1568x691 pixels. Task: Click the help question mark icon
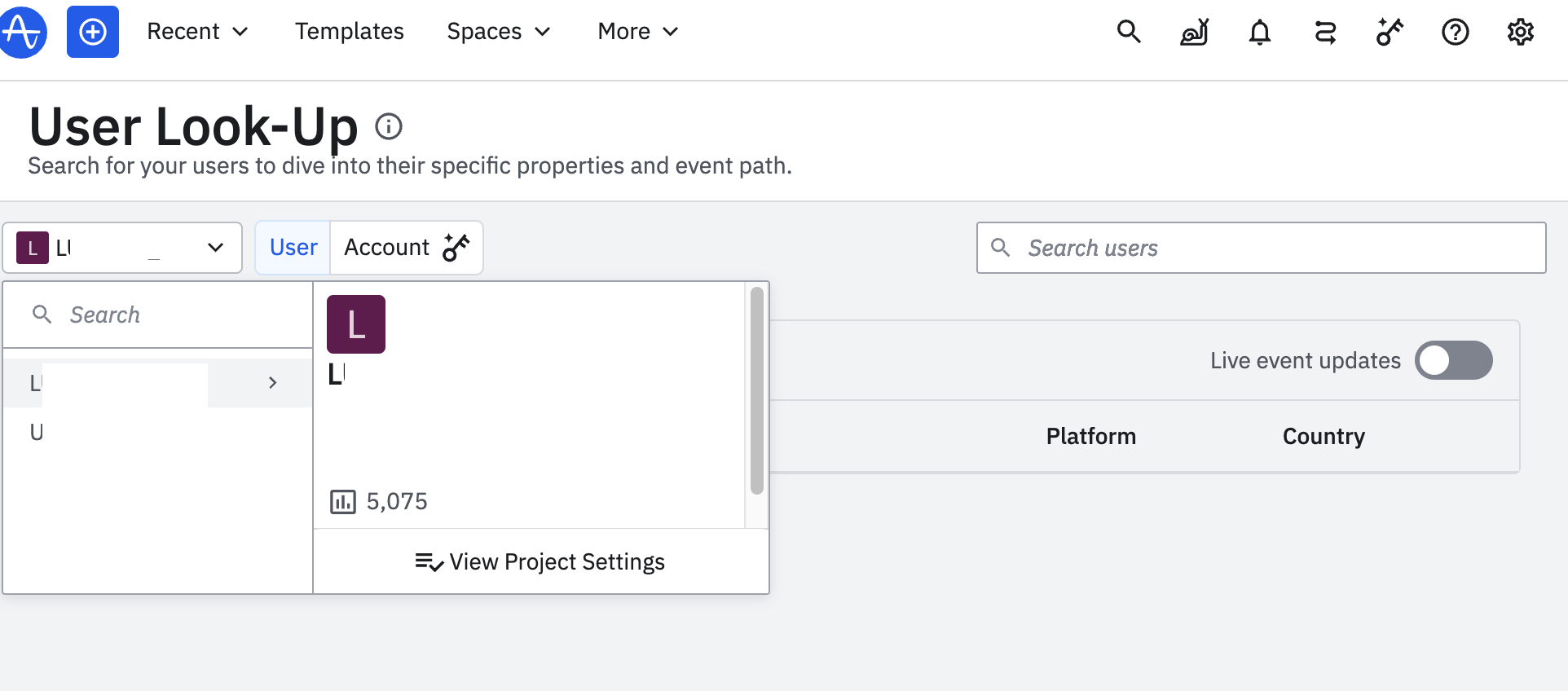pyautogui.click(x=1455, y=32)
